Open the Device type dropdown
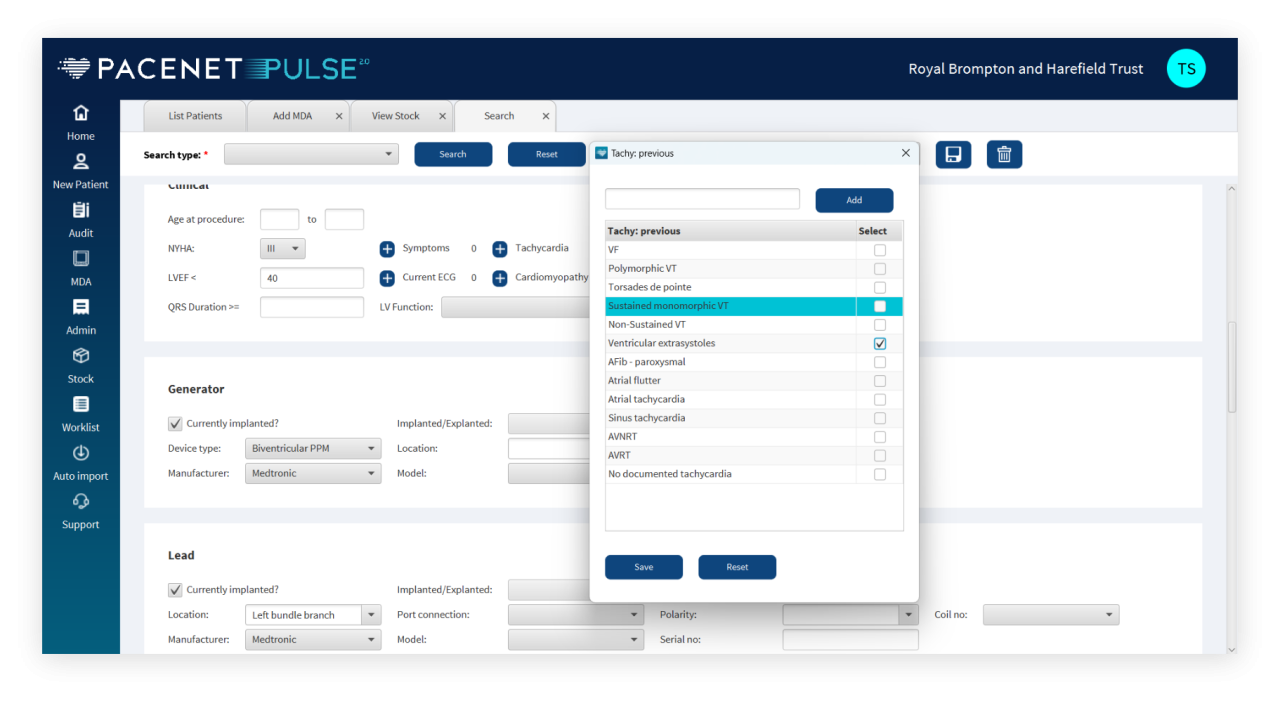Screen dimensions: 1280x701 point(313,449)
